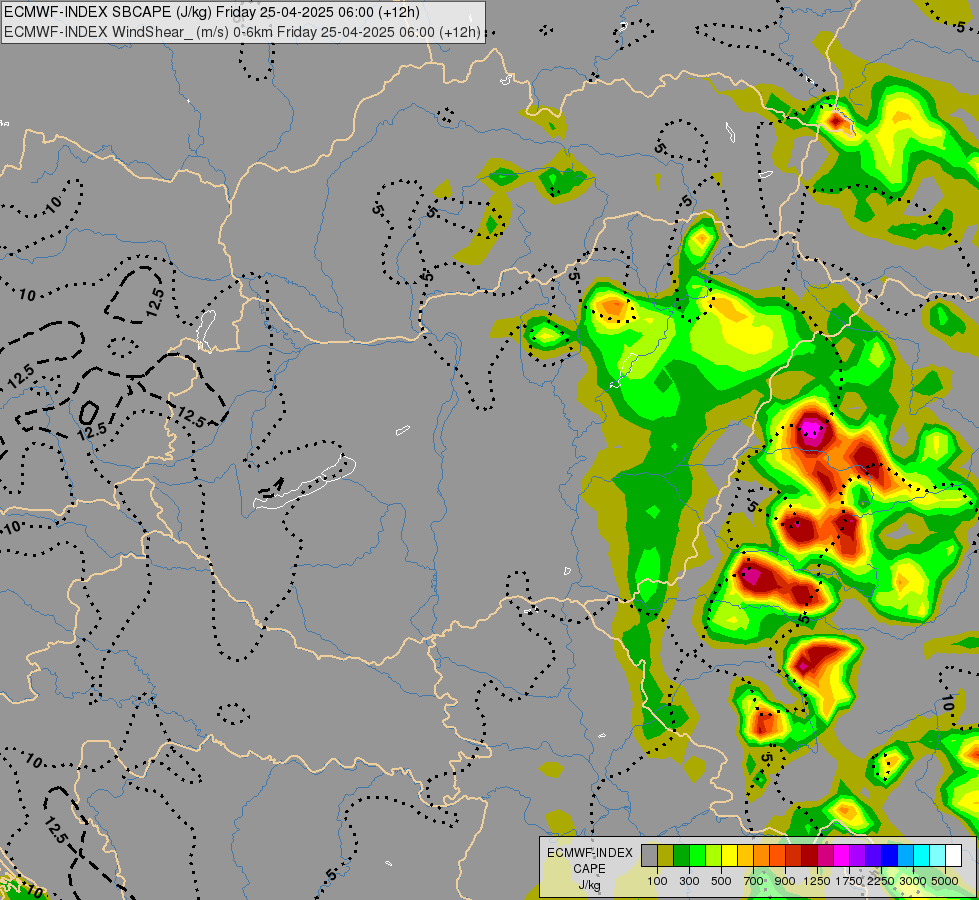This screenshot has height=900, width=979.
Task: Click legend value 500
Action: click(721, 881)
